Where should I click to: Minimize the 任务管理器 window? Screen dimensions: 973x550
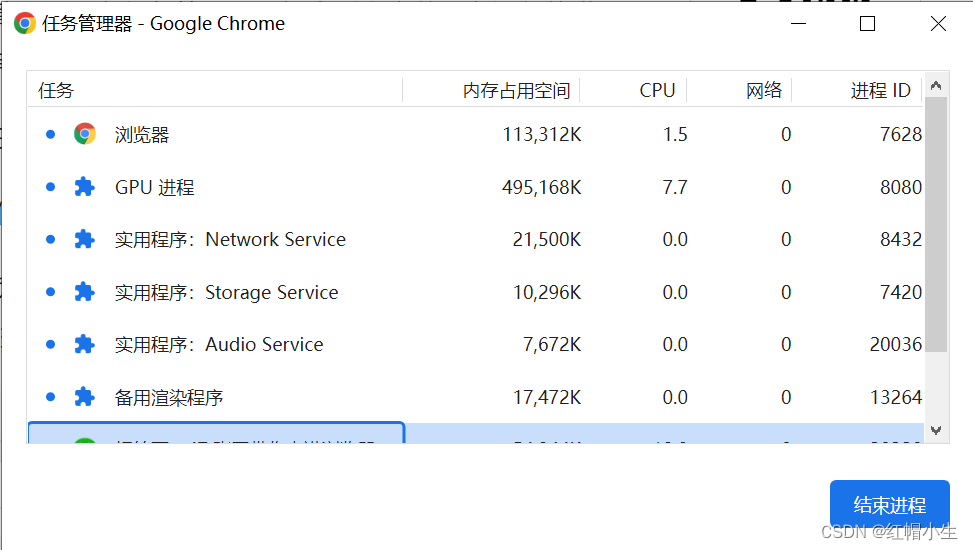click(799, 24)
